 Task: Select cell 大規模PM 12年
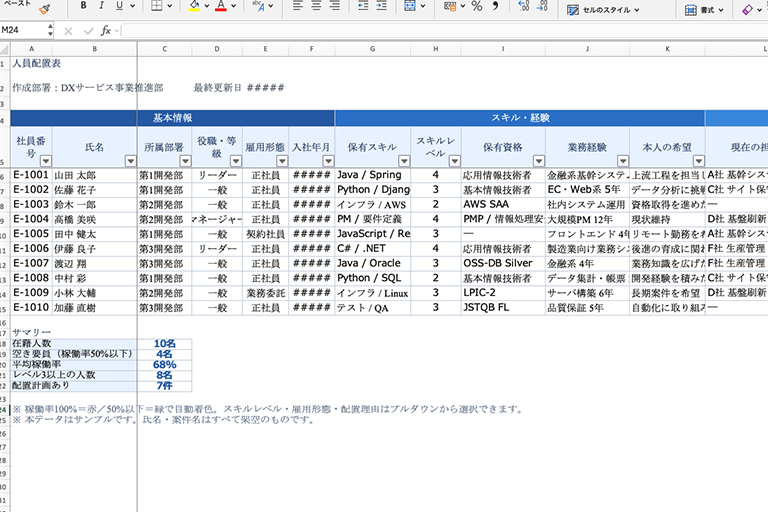pos(587,219)
